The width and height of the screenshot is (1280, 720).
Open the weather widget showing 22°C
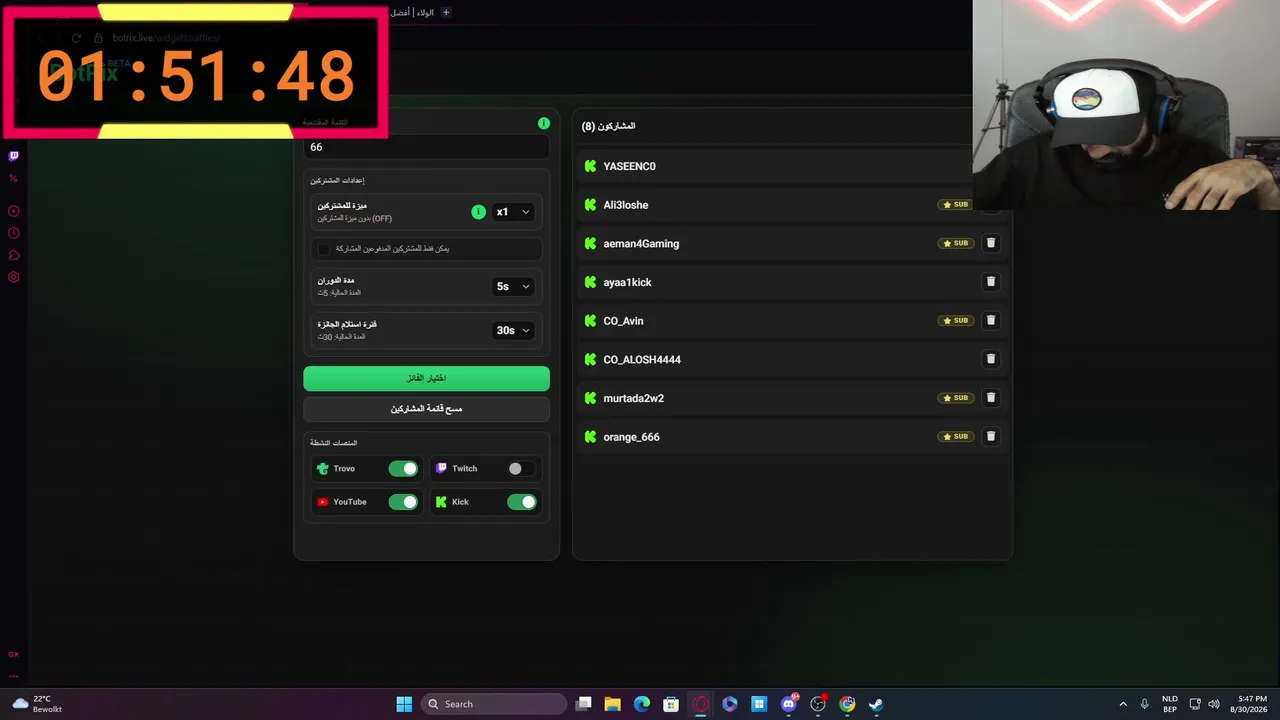click(x=37, y=704)
